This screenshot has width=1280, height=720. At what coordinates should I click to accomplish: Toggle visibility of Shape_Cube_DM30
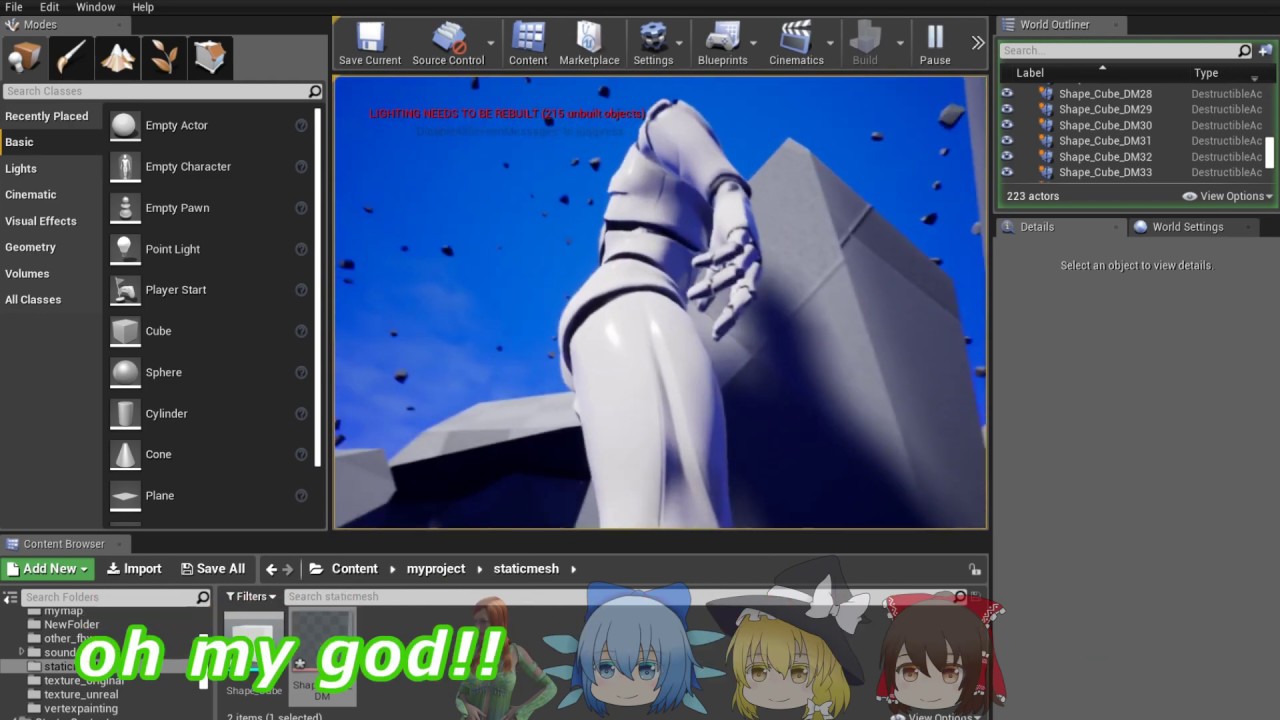(x=1007, y=125)
